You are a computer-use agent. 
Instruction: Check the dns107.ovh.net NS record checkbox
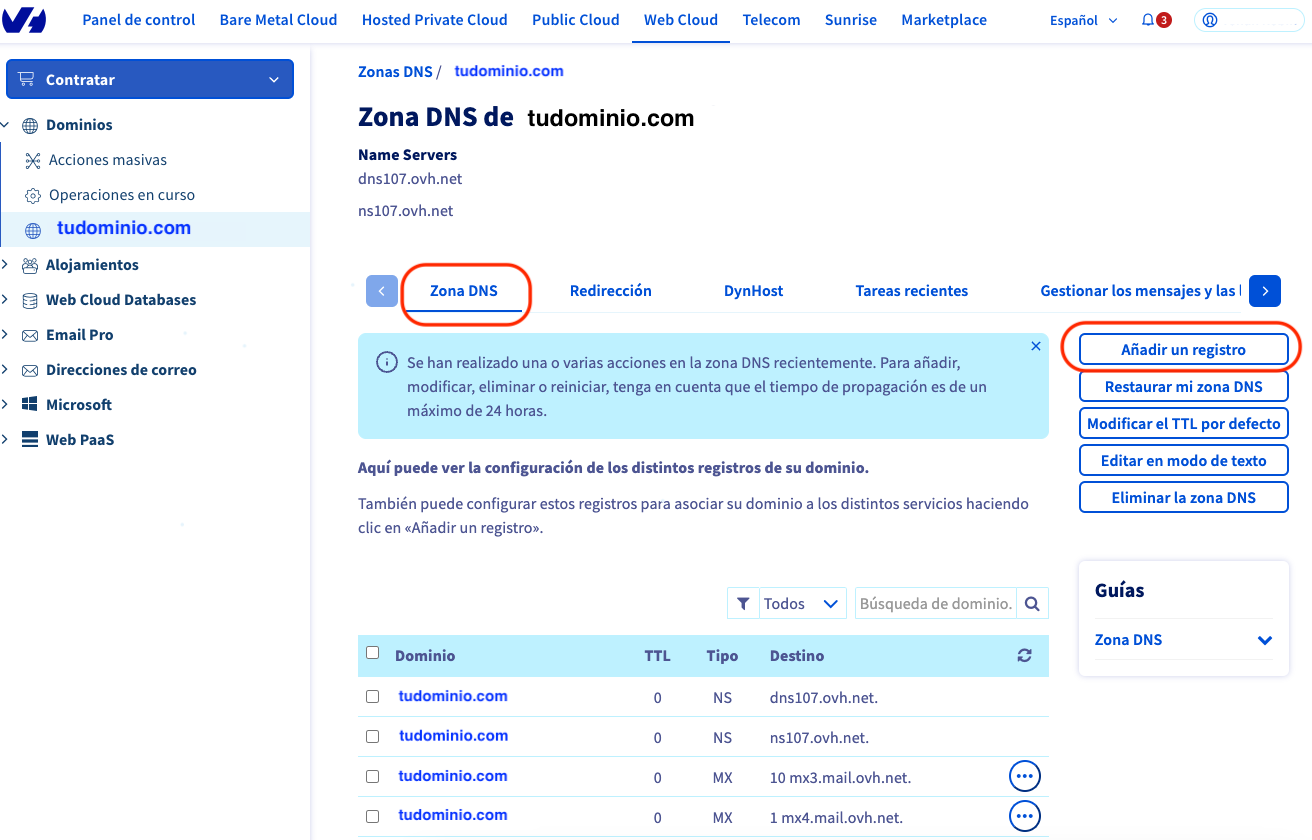373,697
